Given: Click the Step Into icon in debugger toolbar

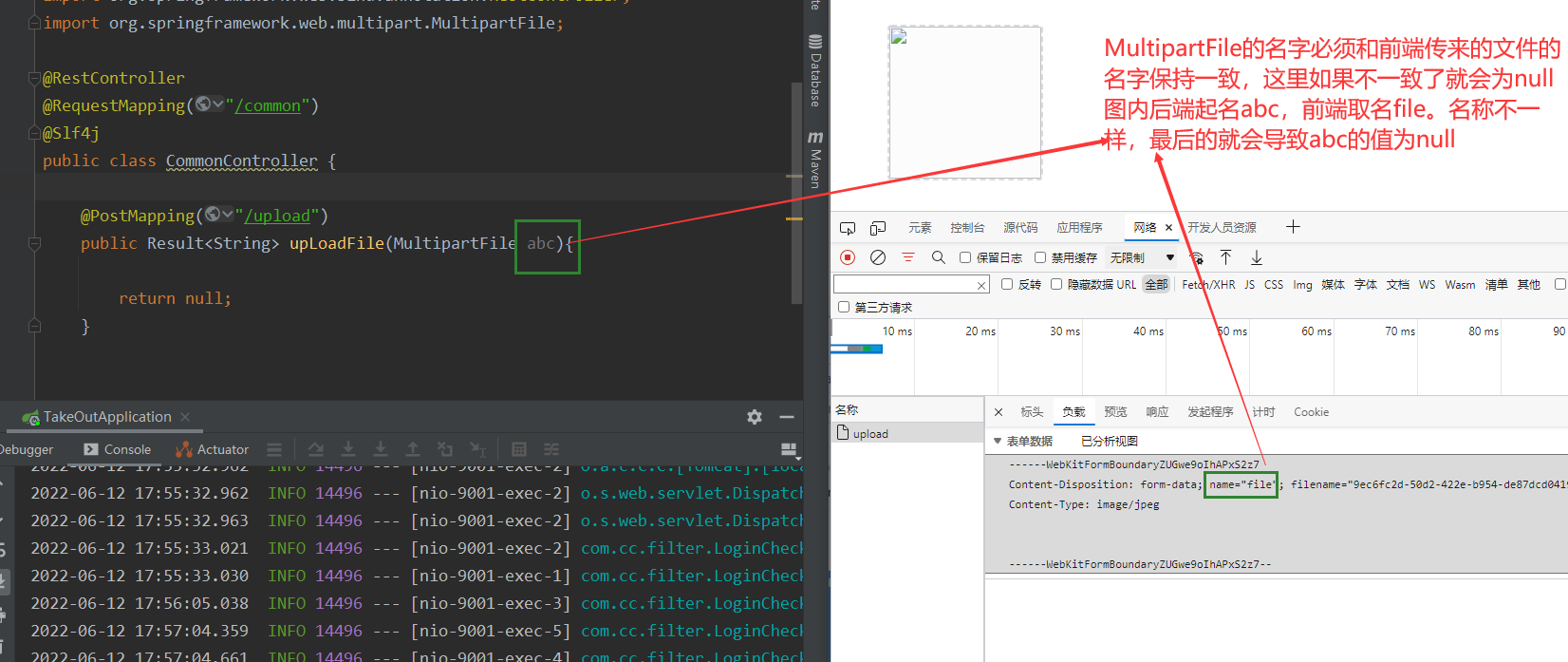Looking at the screenshot, I should click(x=348, y=449).
